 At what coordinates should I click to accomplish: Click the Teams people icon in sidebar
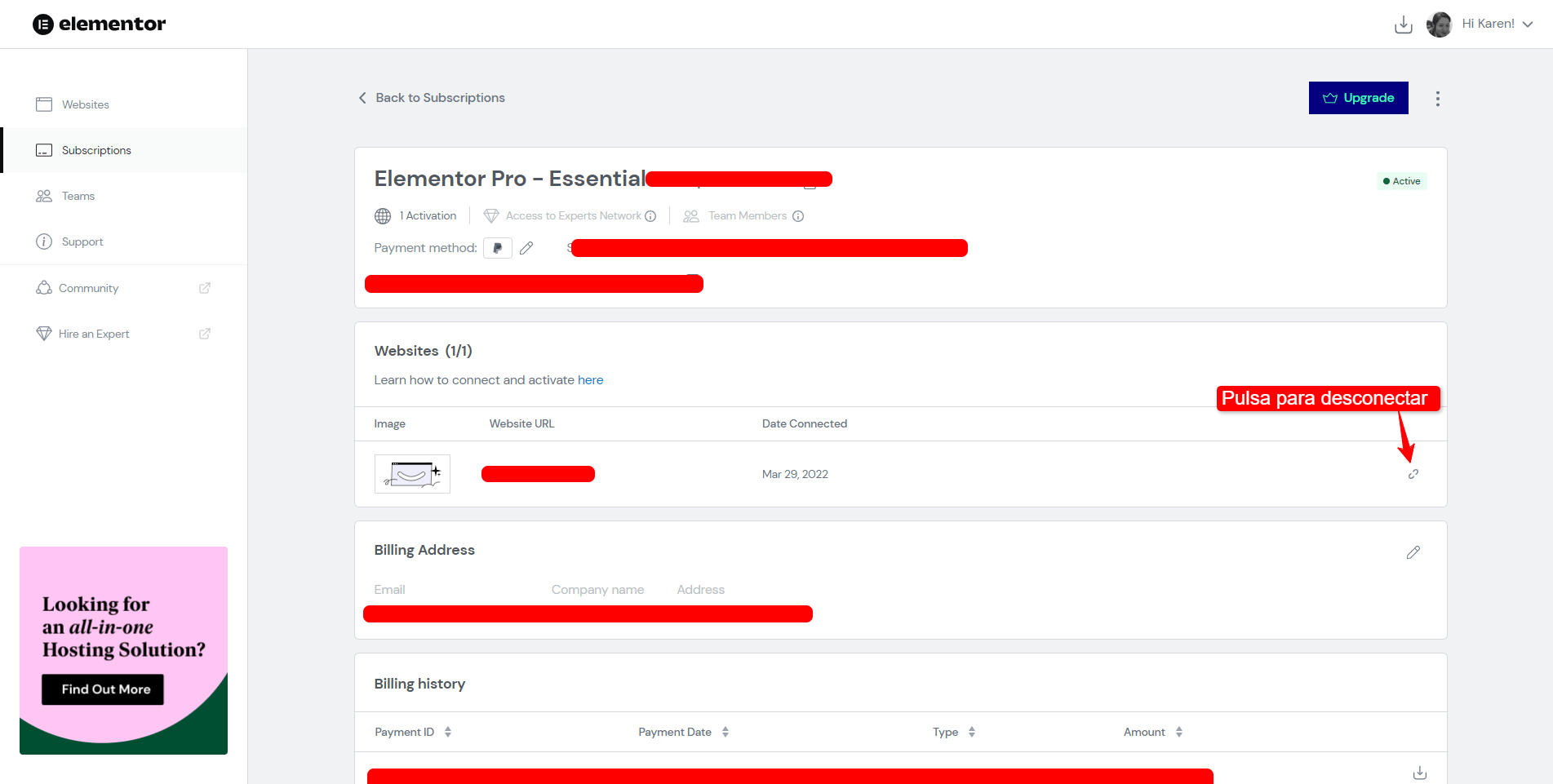pos(44,196)
